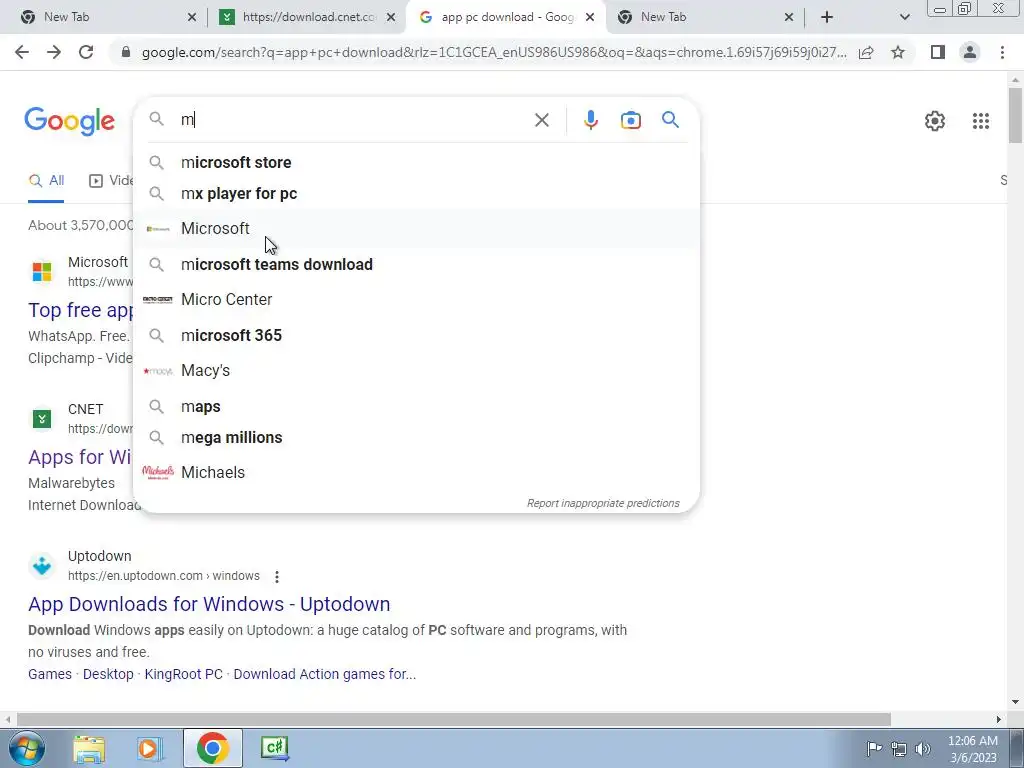Bookmark this page with the star icon
This screenshot has width=1024, height=768.
coord(898,52)
